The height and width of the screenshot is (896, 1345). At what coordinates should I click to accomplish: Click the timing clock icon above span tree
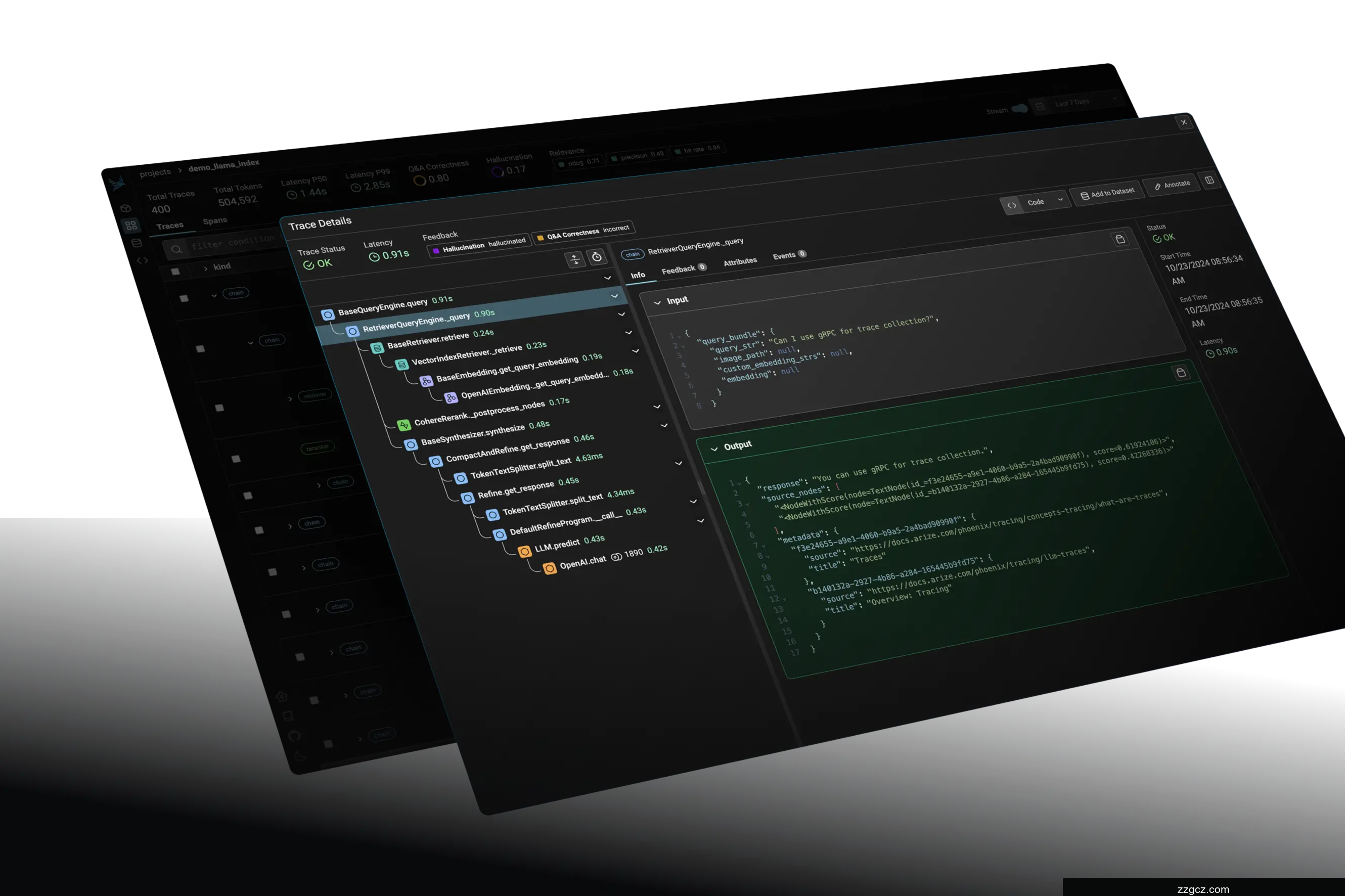point(597,257)
